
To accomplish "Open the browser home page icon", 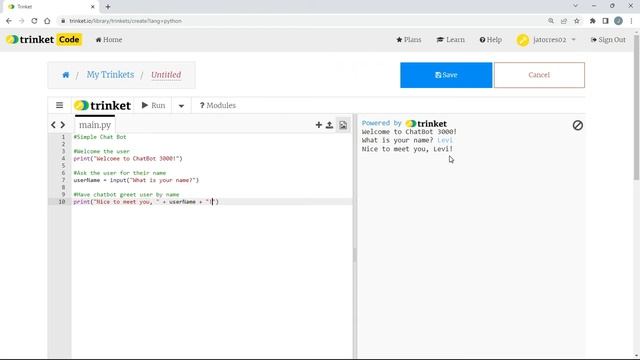I will 47,21.
